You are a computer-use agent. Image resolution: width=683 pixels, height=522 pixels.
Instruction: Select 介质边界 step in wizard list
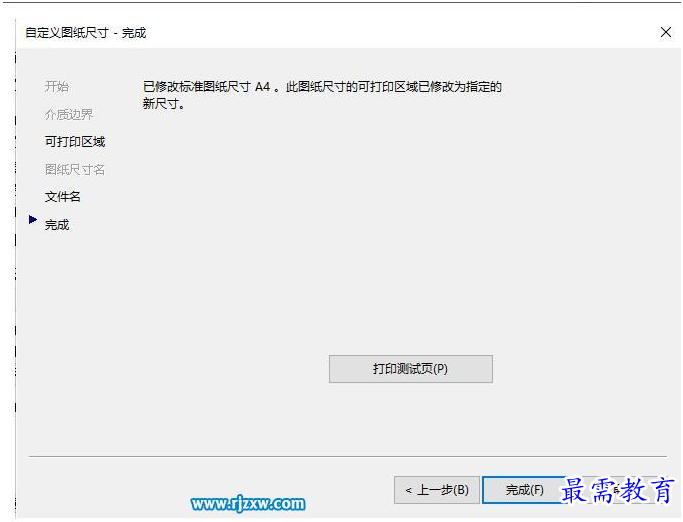(69, 114)
